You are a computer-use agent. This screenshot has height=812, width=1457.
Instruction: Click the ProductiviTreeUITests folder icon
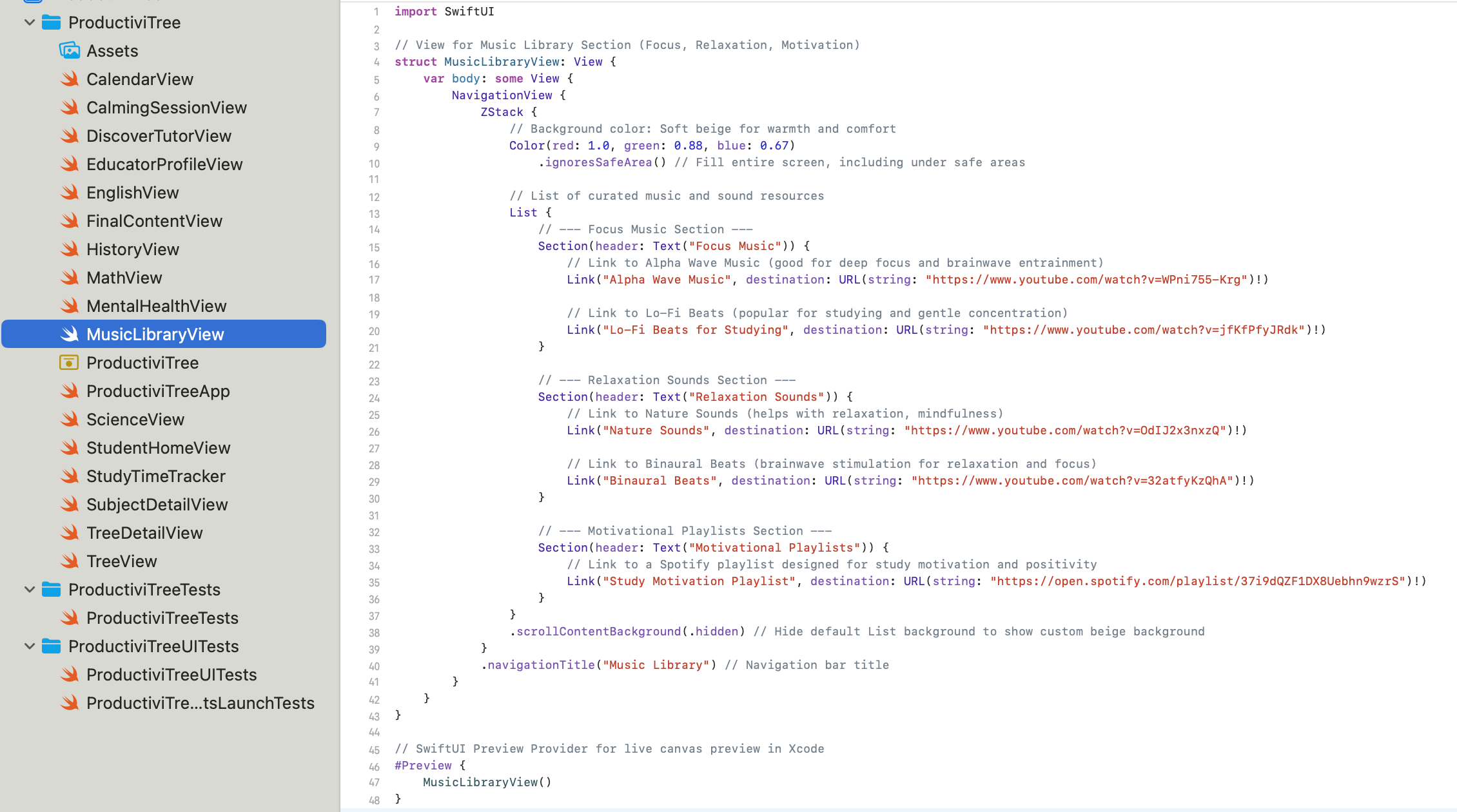point(51,646)
